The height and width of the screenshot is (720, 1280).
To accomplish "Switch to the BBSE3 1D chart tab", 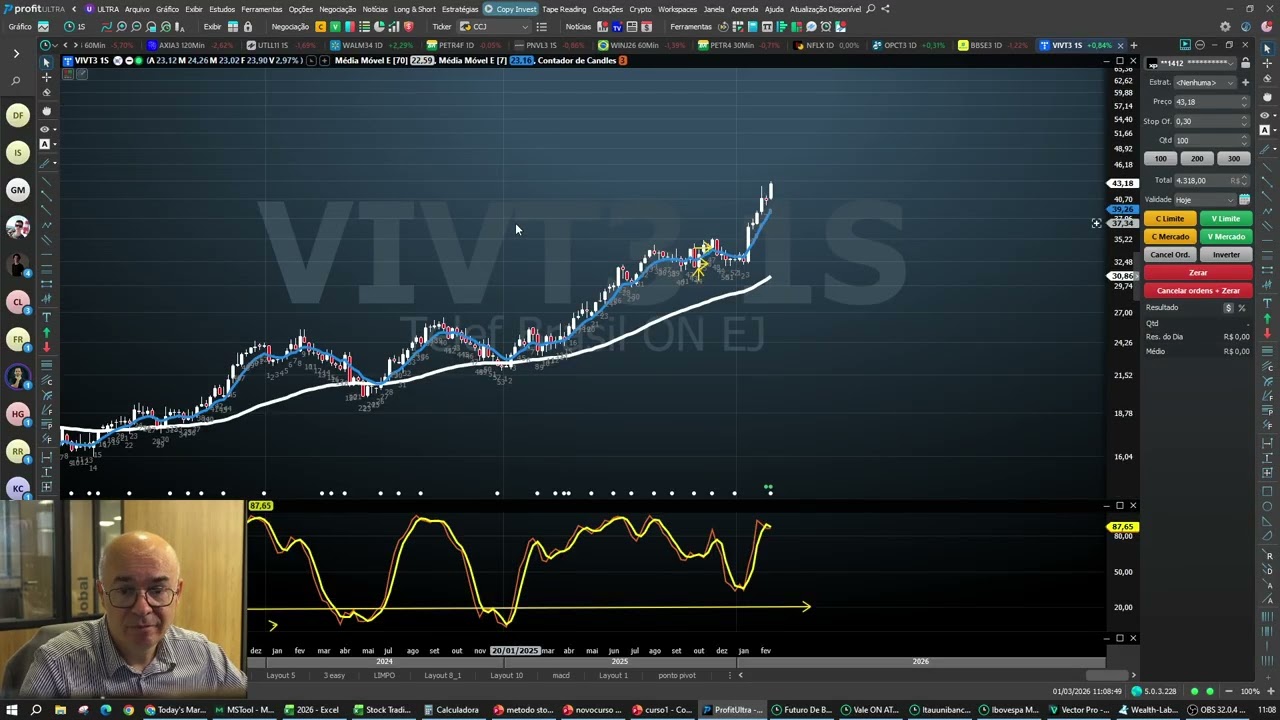I will tap(993, 45).
